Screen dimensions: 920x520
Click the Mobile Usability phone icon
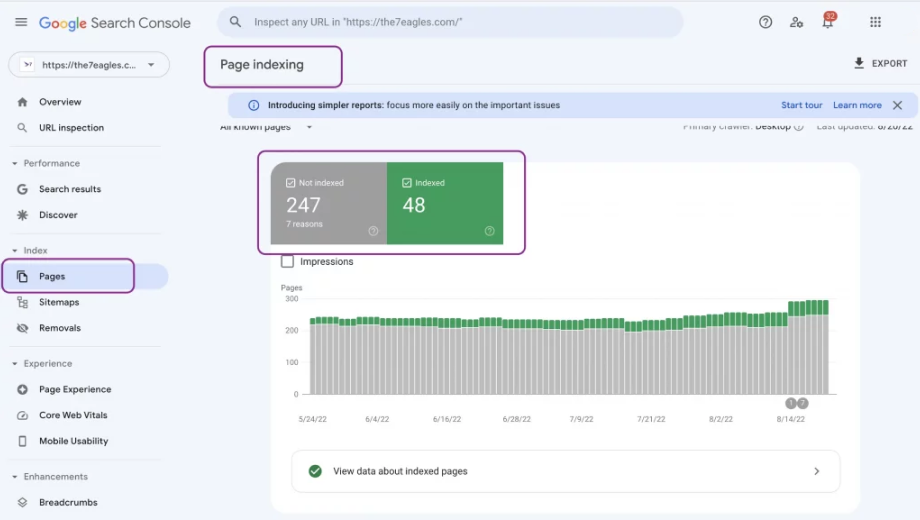click(22, 441)
